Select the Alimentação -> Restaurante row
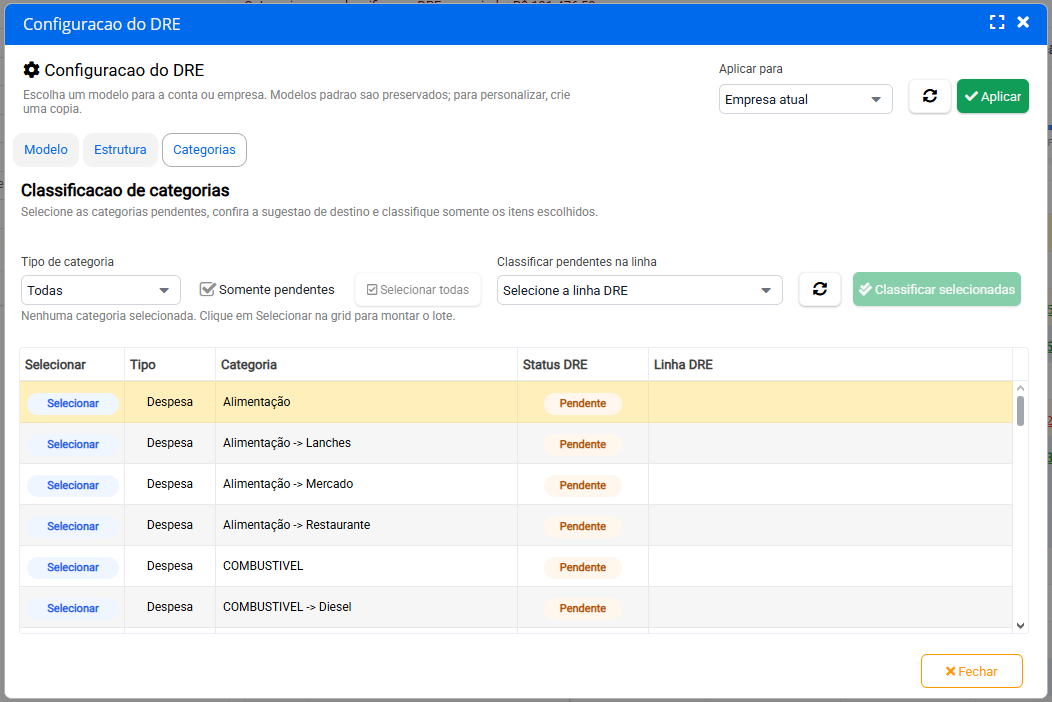 pos(72,526)
